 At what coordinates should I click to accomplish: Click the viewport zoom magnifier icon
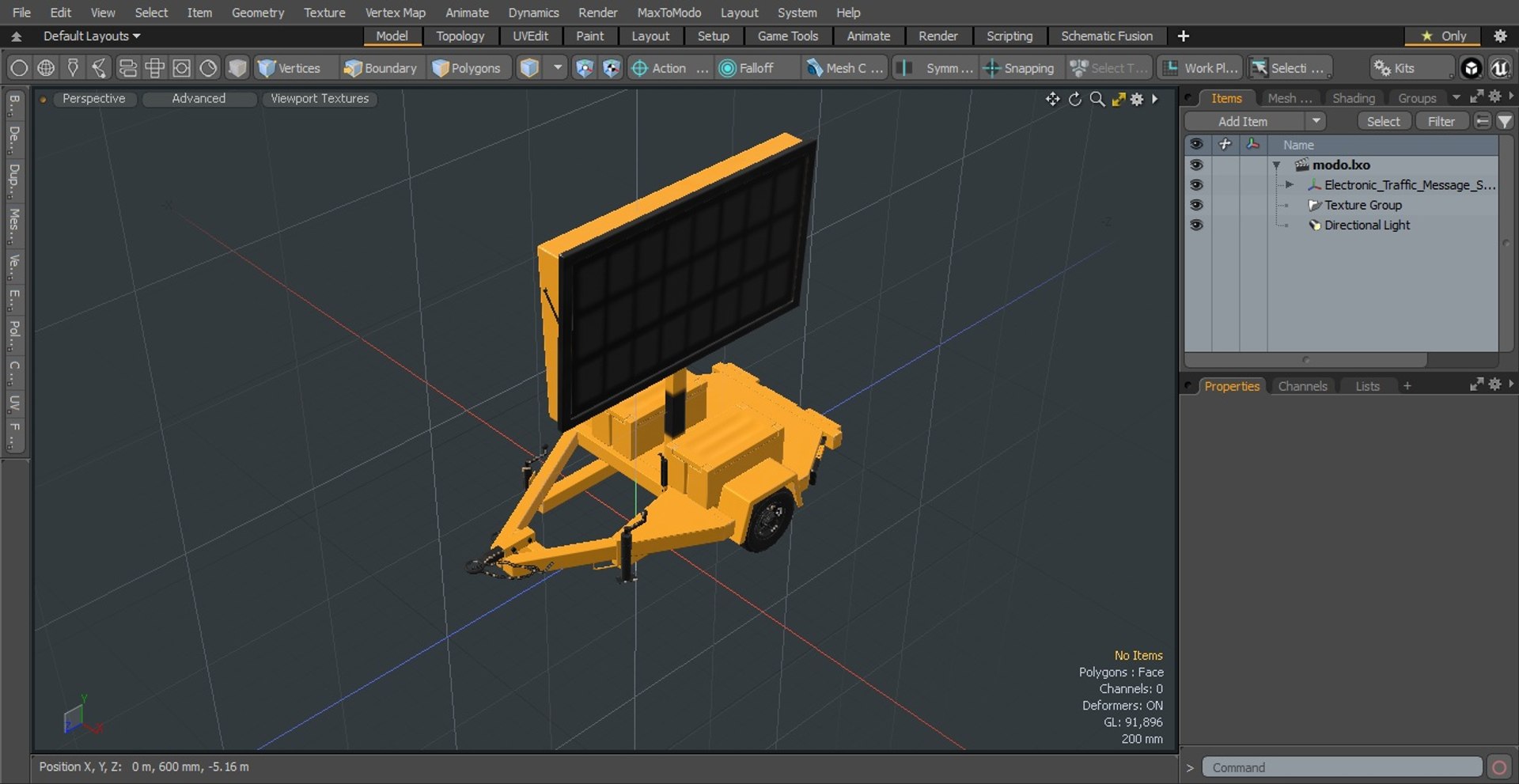point(1097,99)
